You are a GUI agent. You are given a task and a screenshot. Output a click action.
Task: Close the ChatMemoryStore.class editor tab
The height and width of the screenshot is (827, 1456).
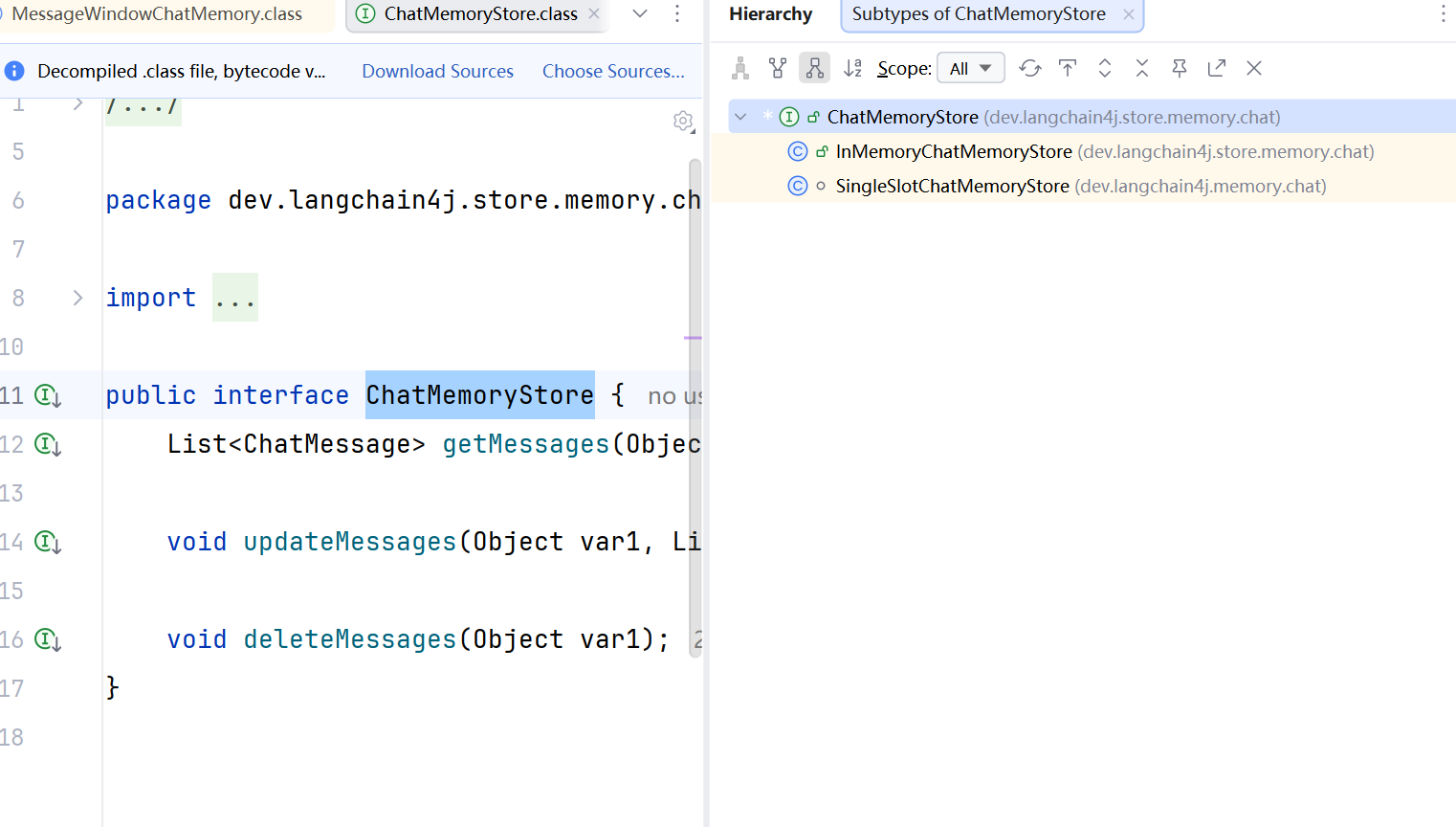[594, 14]
